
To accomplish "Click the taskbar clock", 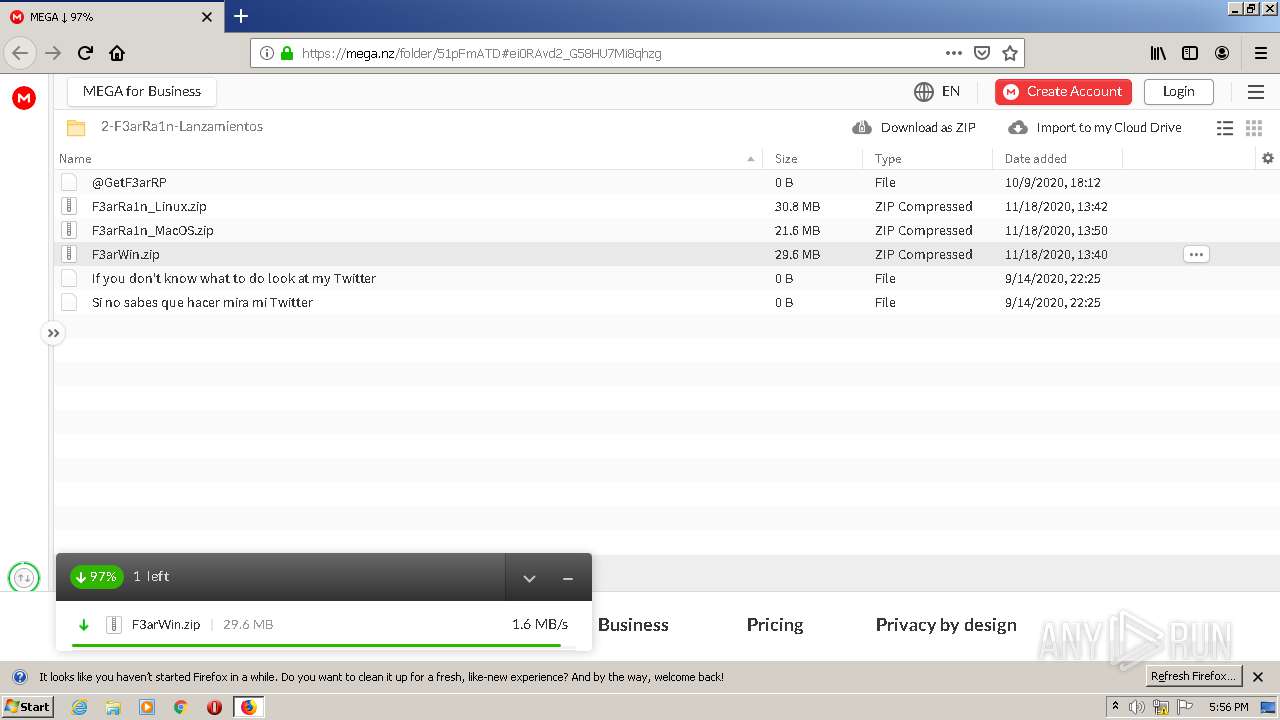I will click(1228, 707).
